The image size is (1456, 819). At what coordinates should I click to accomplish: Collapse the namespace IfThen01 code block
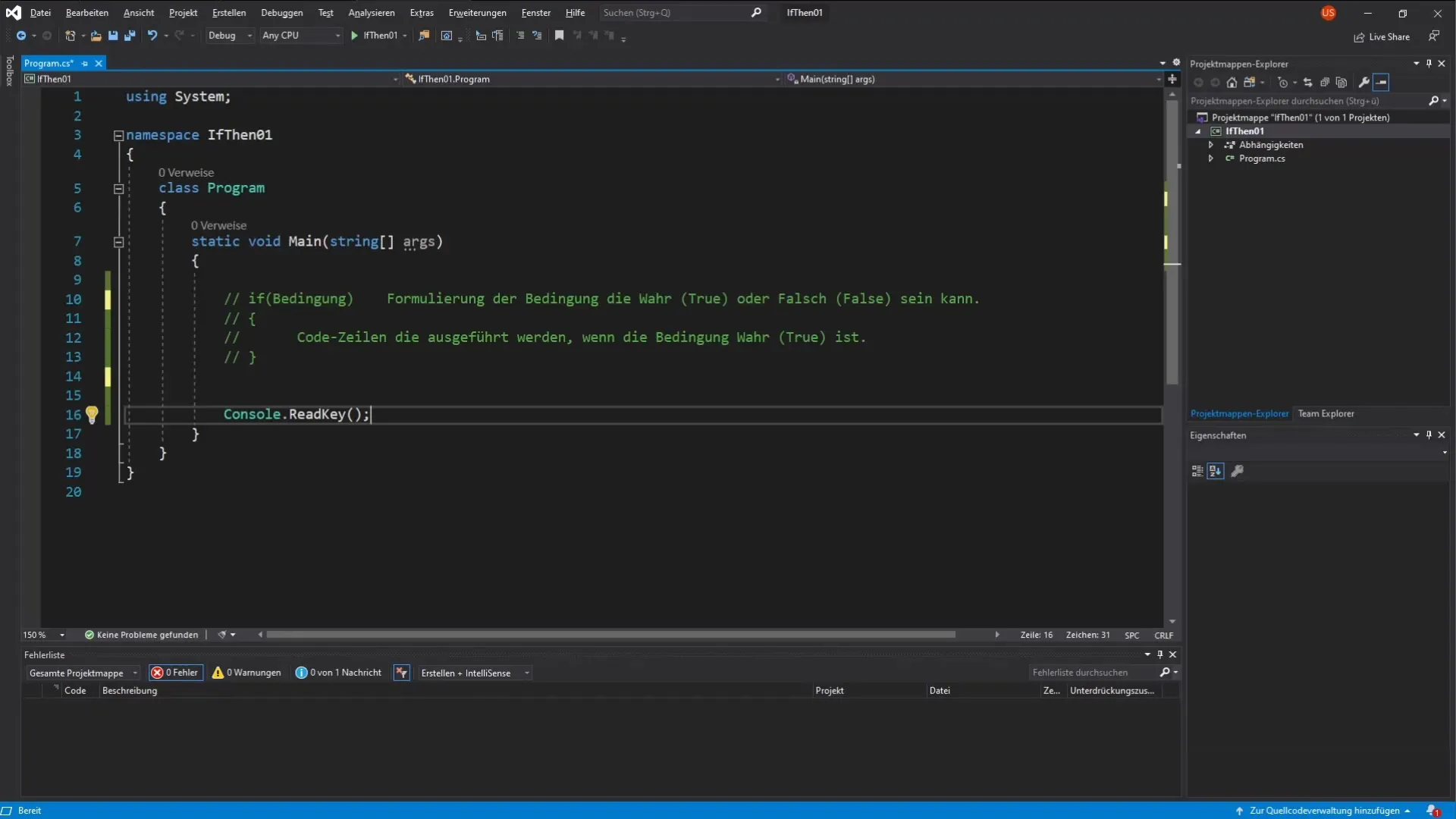118,136
